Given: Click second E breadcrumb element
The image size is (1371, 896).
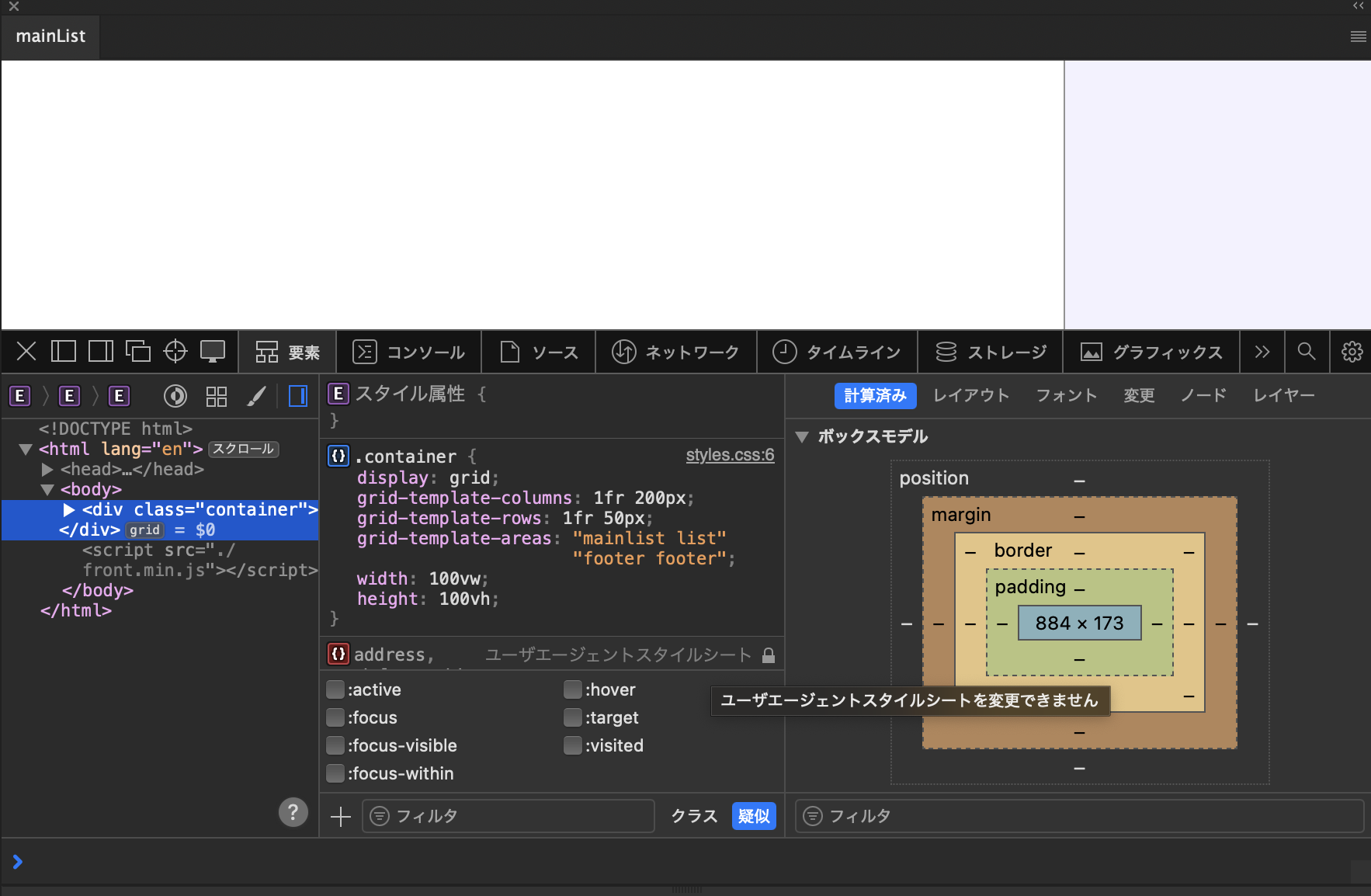Looking at the screenshot, I should pos(70,396).
